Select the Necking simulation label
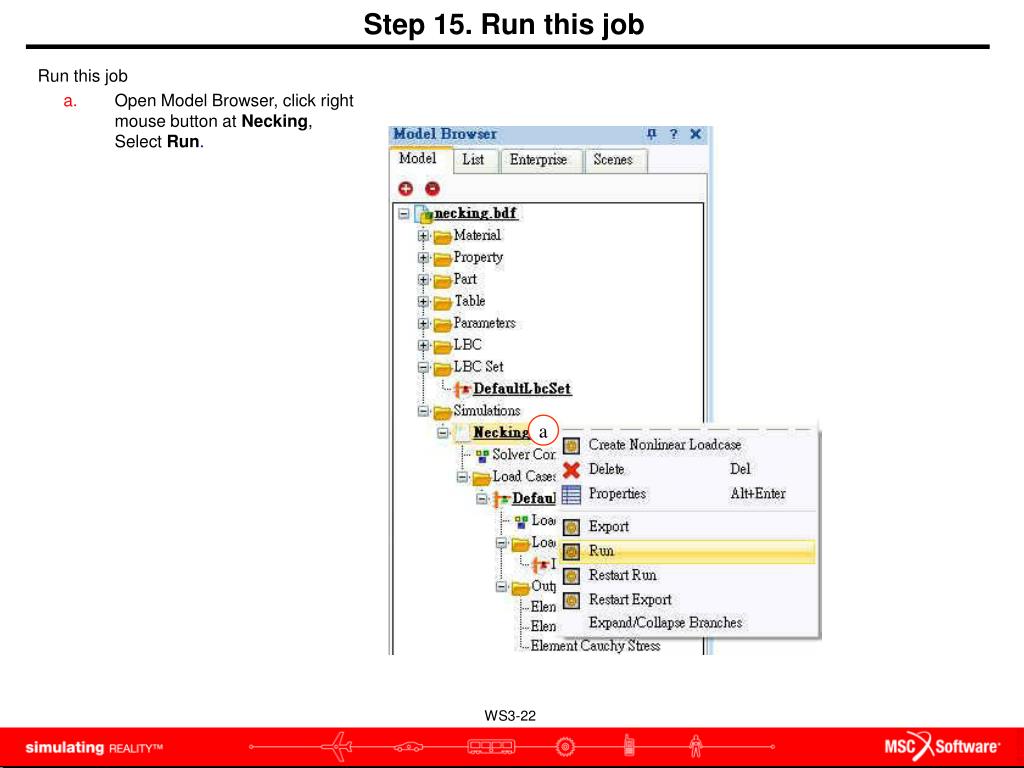 [501, 432]
